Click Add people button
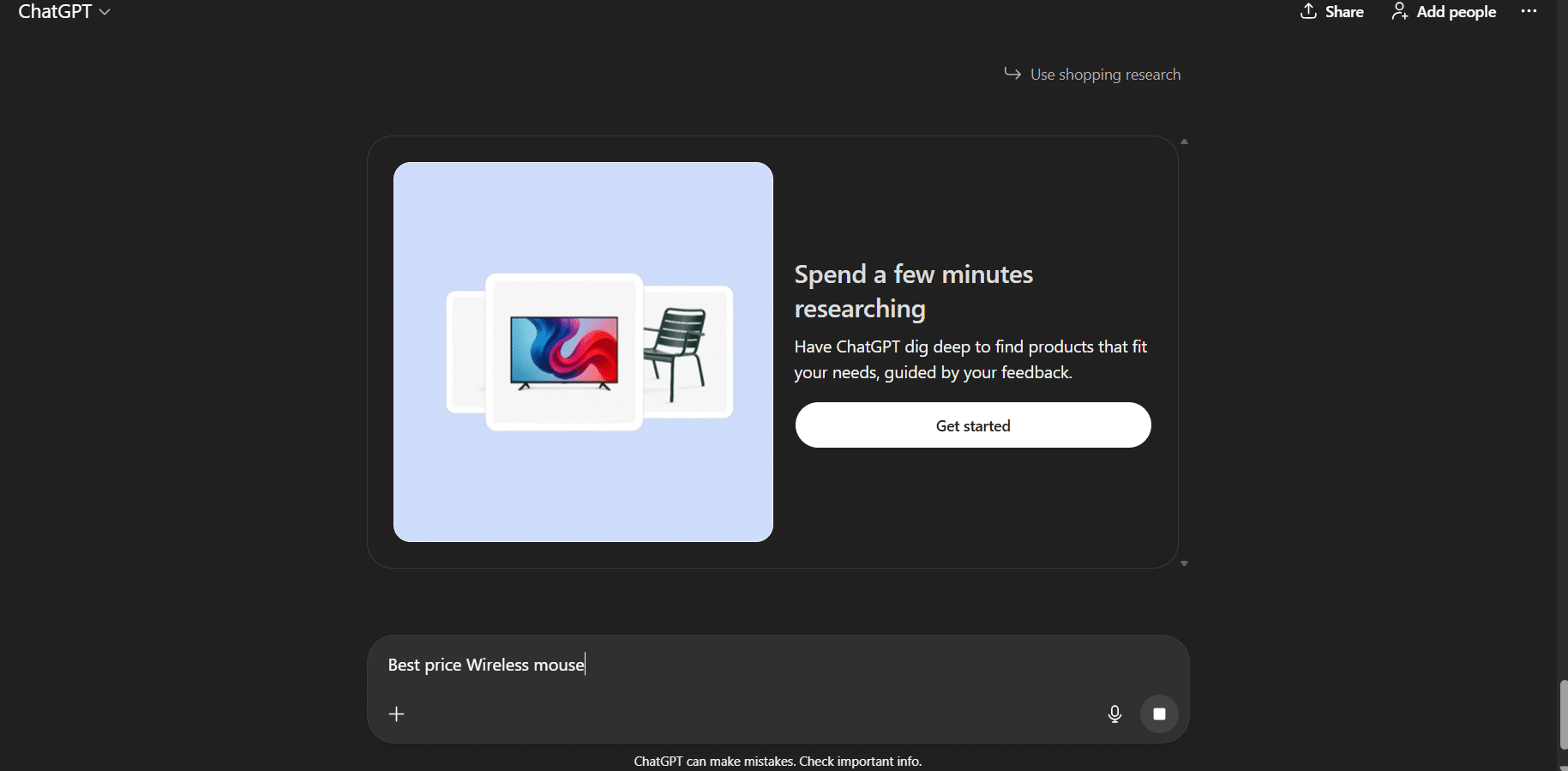The width and height of the screenshot is (1568, 771). pyautogui.click(x=1444, y=12)
